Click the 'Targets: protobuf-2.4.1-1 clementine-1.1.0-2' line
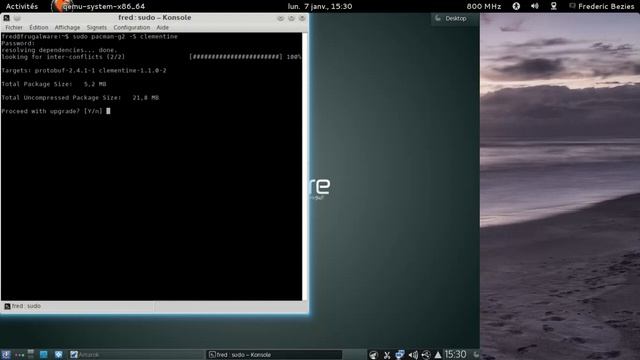Screen dimensions: 640x360 coord(84,71)
